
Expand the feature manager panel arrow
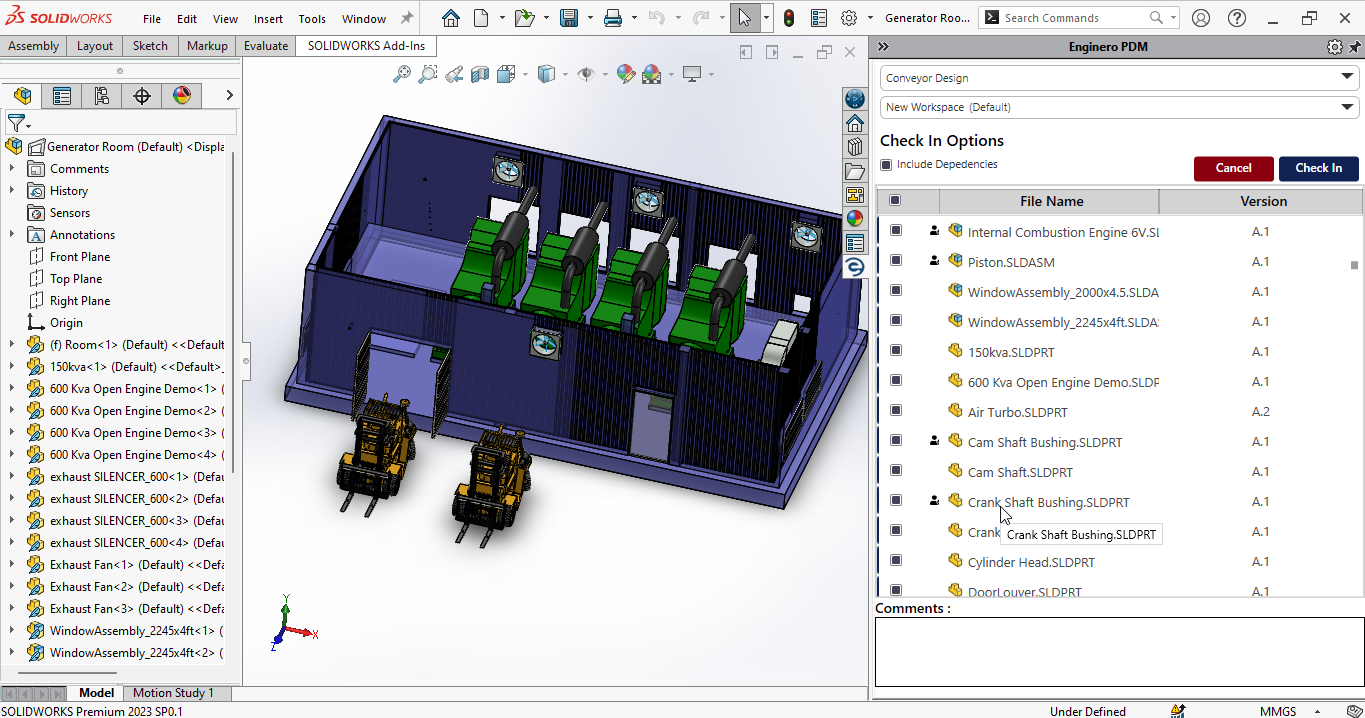pyautogui.click(x=229, y=96)
